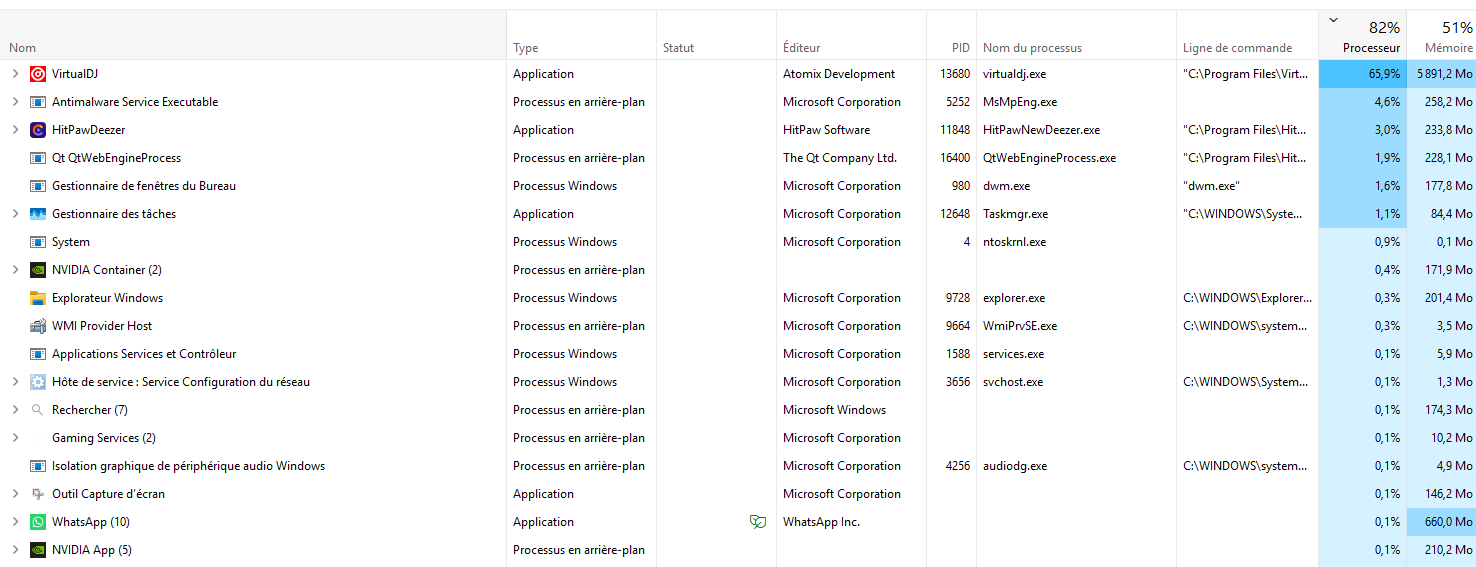Sort by the Type column header
This screenshot has height=567, width=1476.
(x=581, y=35)
